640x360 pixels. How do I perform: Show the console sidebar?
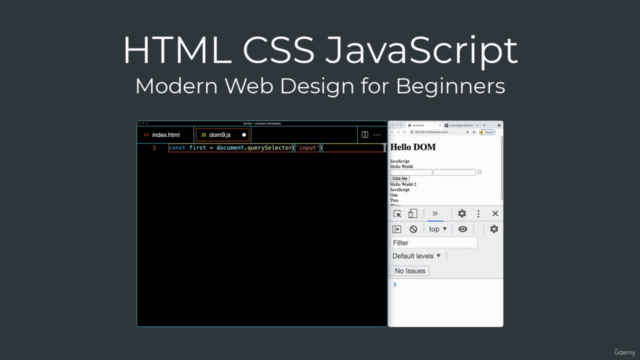coord(397,229)
